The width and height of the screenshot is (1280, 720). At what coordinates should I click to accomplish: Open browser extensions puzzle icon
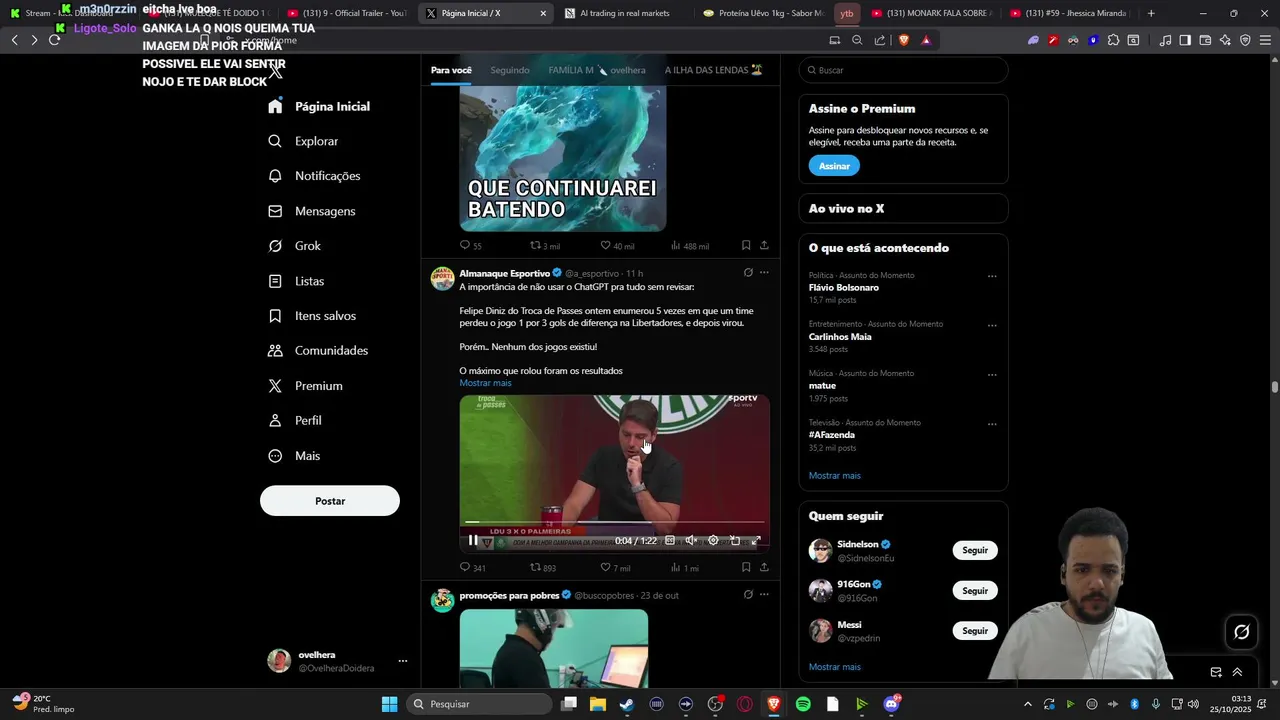coord(1113,40)
